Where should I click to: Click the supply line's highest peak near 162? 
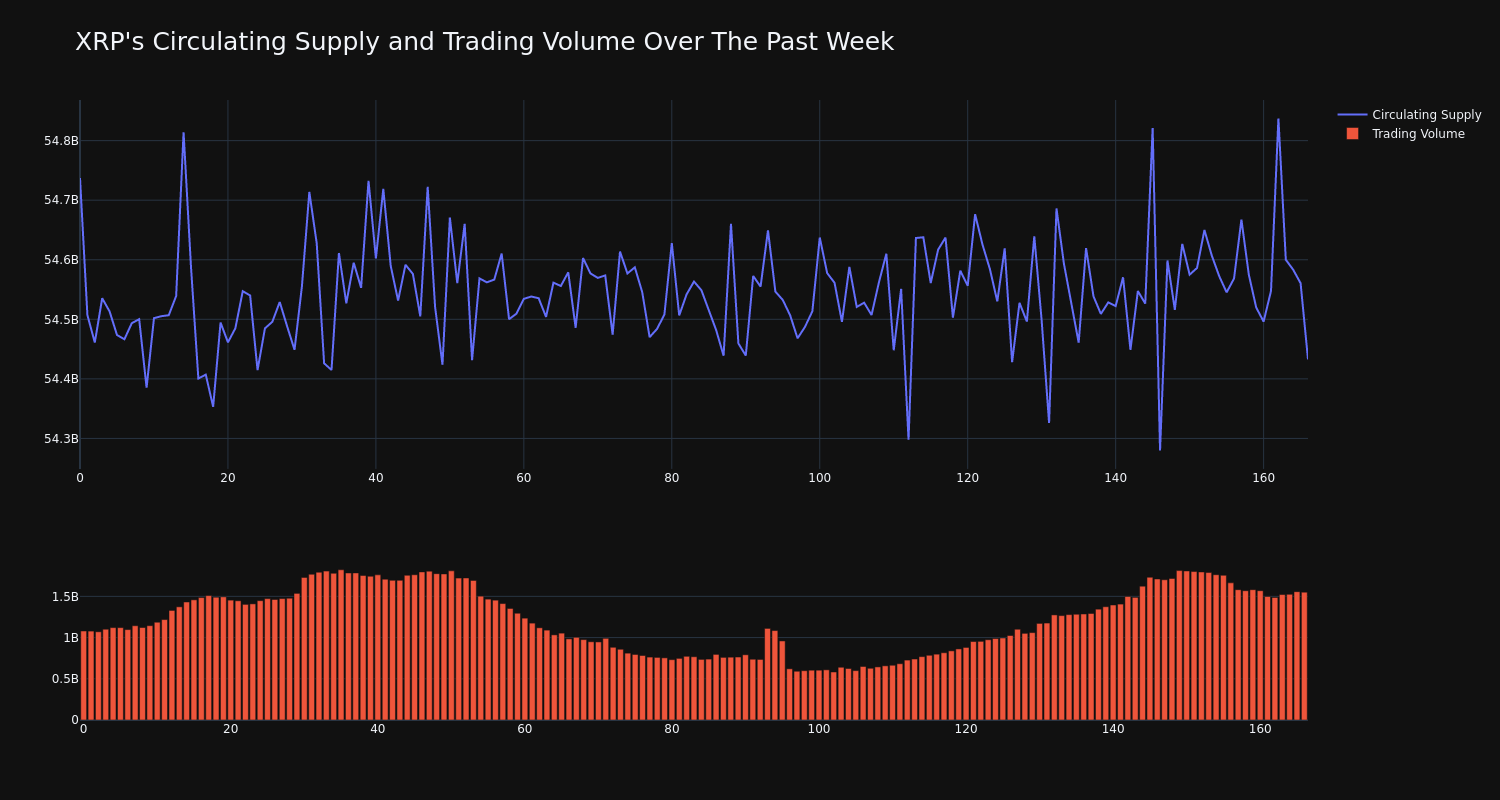pos(1278,120)
